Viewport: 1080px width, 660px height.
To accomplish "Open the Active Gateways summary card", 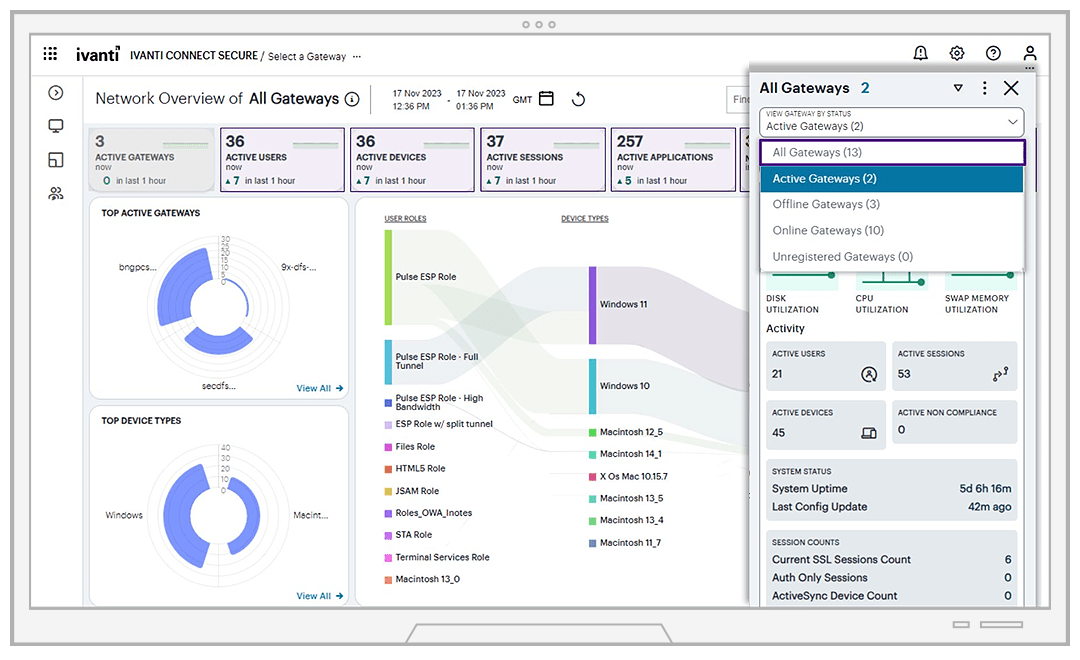I will [x=152, y=159].
